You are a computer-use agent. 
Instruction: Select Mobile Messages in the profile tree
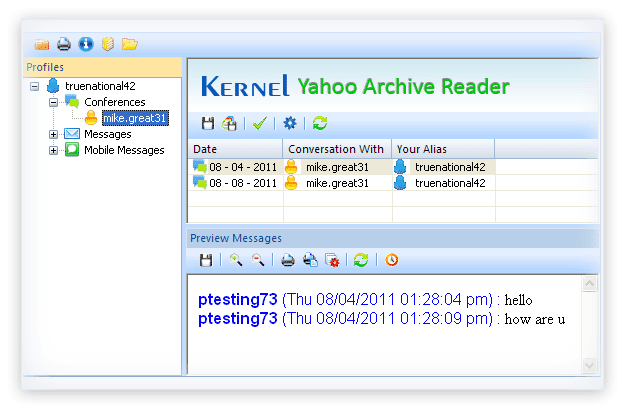(x=124, y=150)
